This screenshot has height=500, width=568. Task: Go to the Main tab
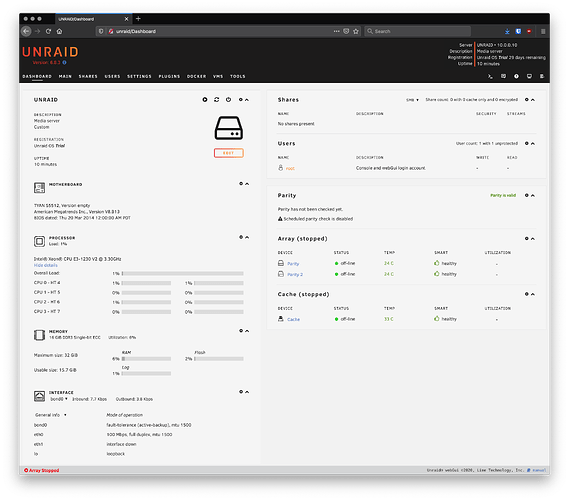[x=65, y=76]
